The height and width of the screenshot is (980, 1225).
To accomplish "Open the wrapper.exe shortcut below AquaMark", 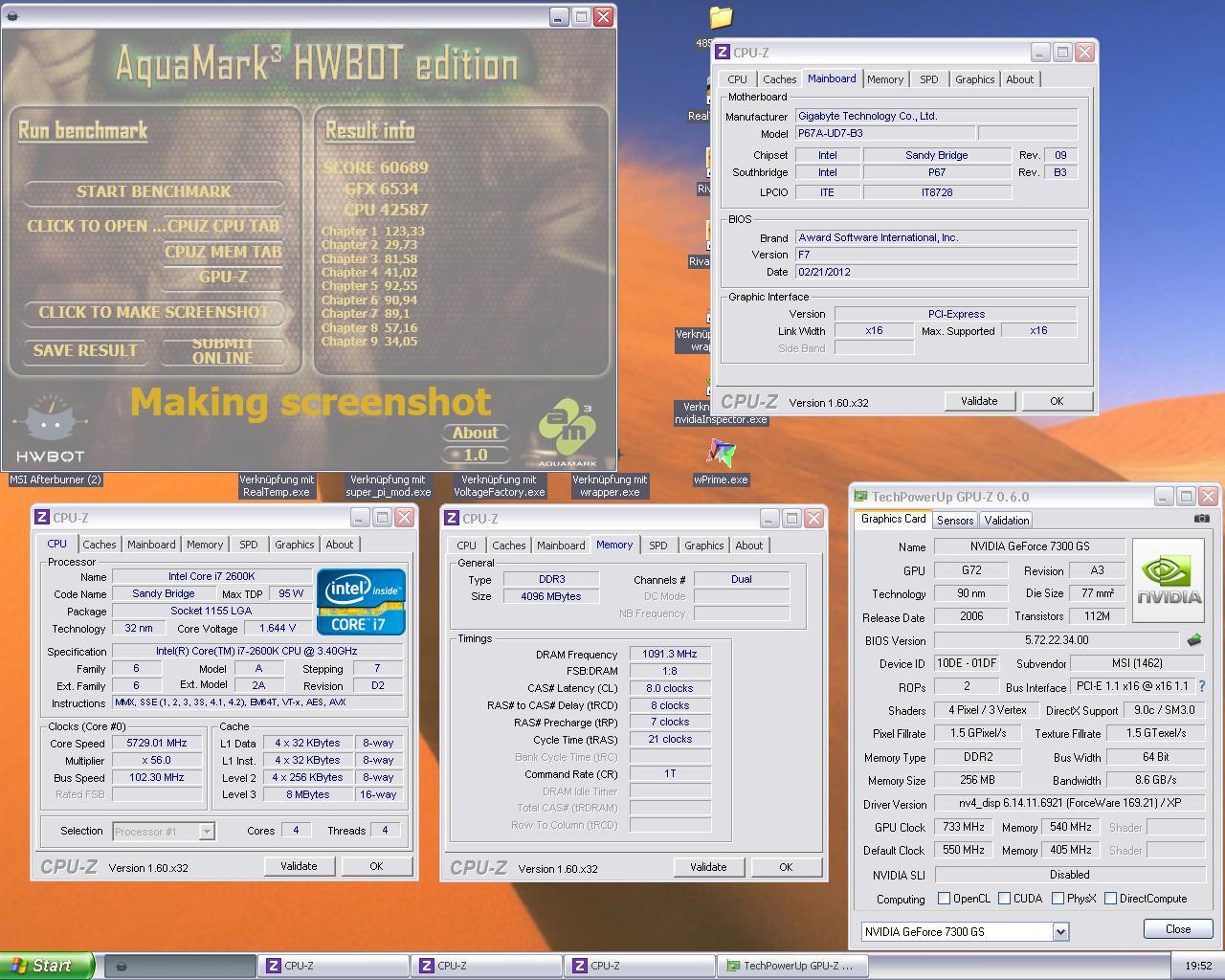I will 610,486.
